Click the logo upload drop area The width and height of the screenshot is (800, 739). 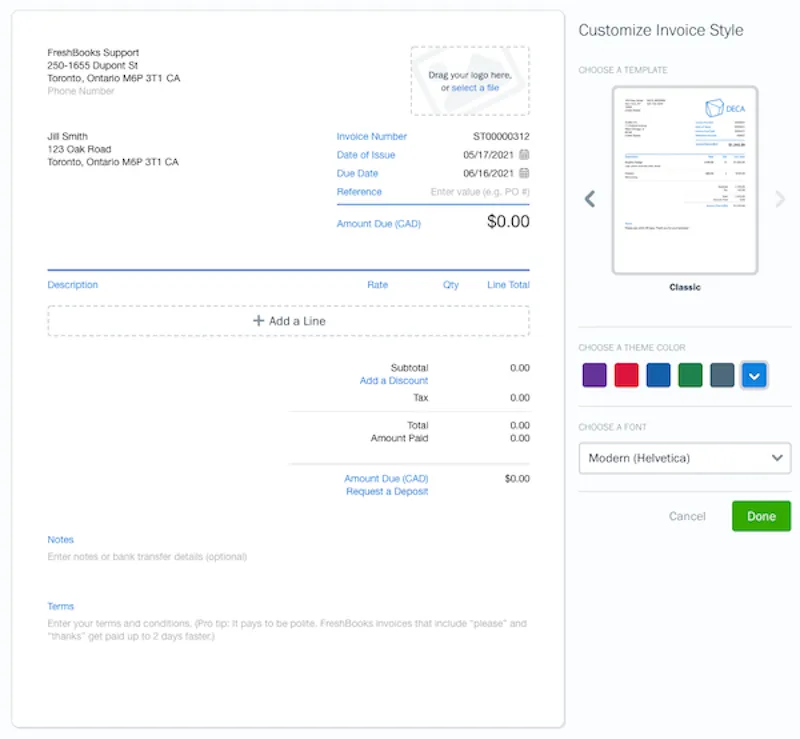pyautogui.click(x=470, y=81)
